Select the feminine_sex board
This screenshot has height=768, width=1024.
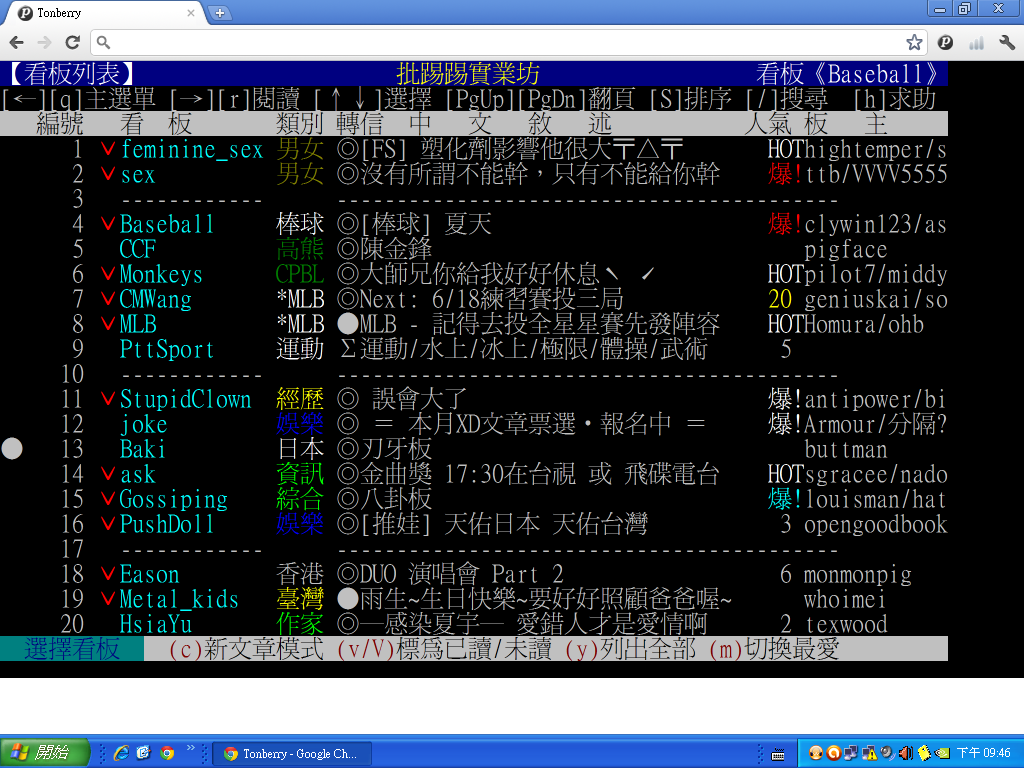click(x=191, y=150)
